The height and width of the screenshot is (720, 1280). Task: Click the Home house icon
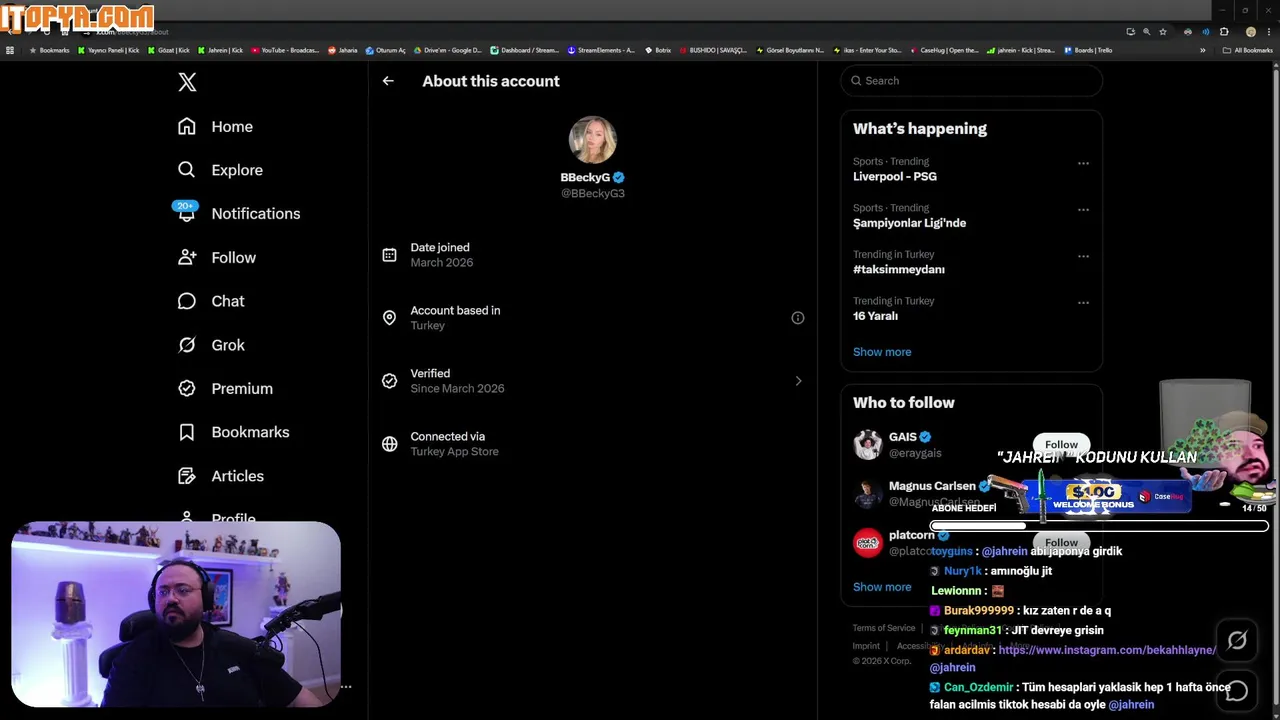pos(187,126)
